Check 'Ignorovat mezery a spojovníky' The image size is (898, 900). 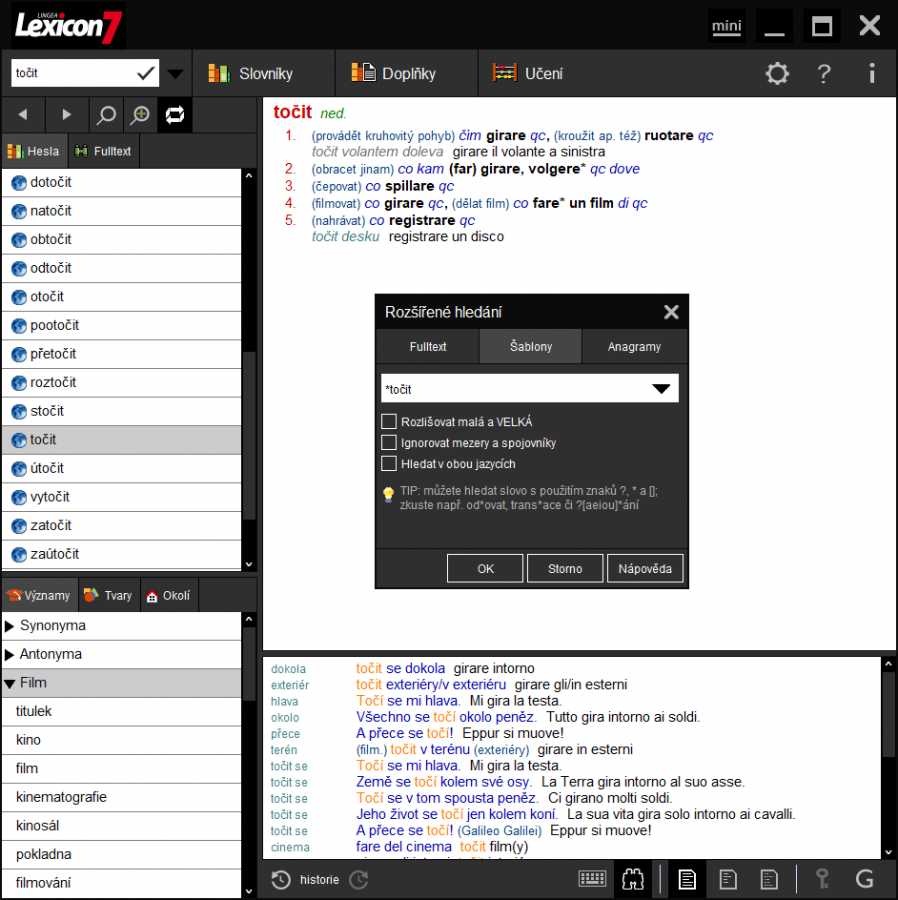[390, 443]
